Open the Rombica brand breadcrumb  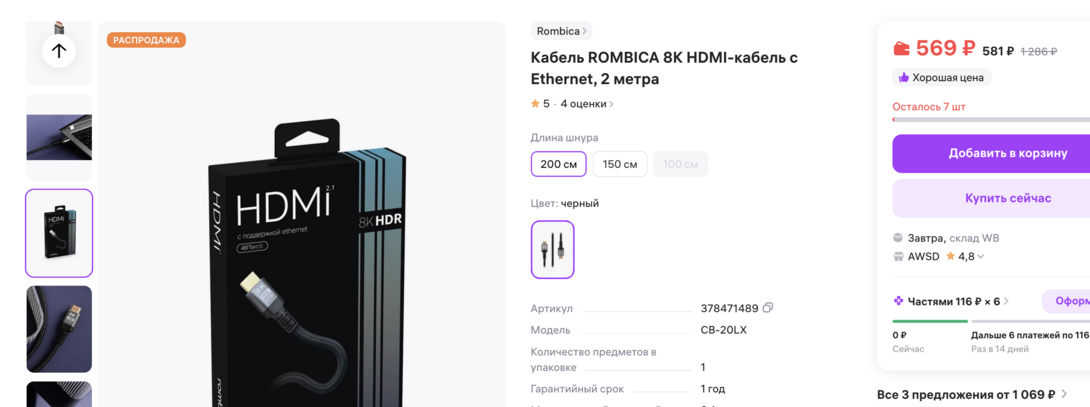tap(560, 31)
